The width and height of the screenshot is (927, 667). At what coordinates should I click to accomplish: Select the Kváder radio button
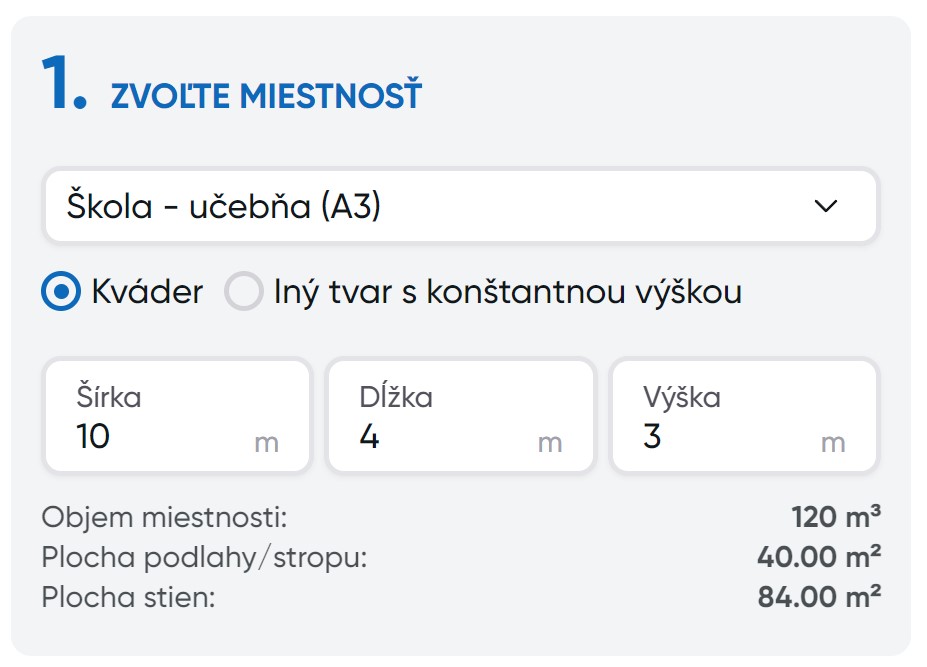61,293
